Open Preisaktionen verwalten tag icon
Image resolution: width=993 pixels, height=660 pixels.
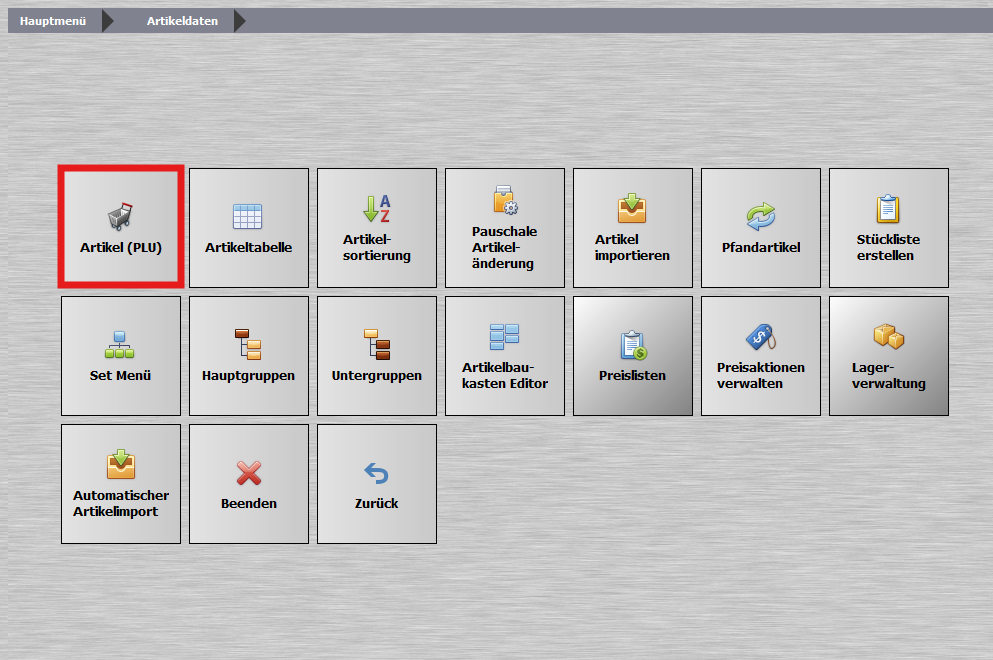(x=760, y=356)
